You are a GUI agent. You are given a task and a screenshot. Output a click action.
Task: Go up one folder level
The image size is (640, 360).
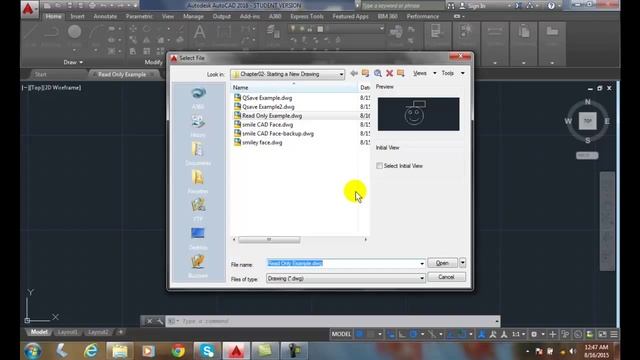click(x=365, y=73)
